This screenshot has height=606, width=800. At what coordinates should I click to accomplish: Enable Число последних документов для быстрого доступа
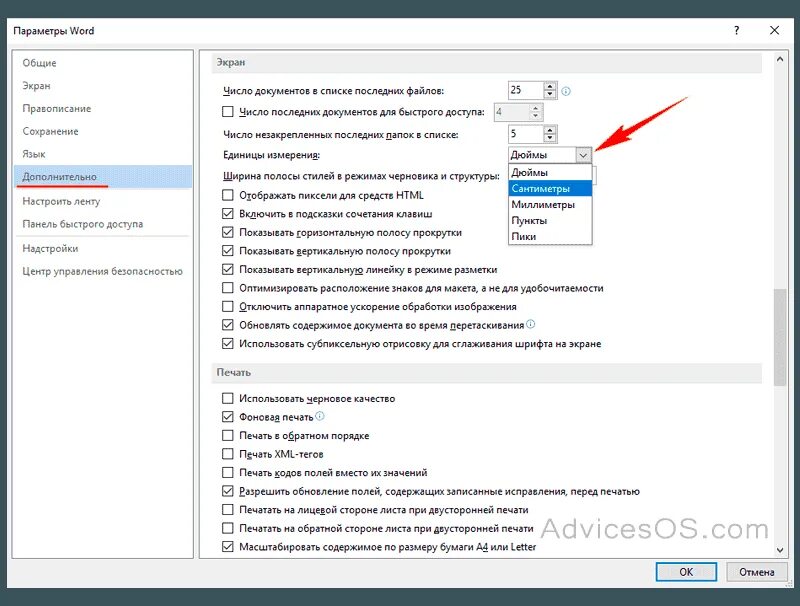pyautogui.click(x=228, y=112)
